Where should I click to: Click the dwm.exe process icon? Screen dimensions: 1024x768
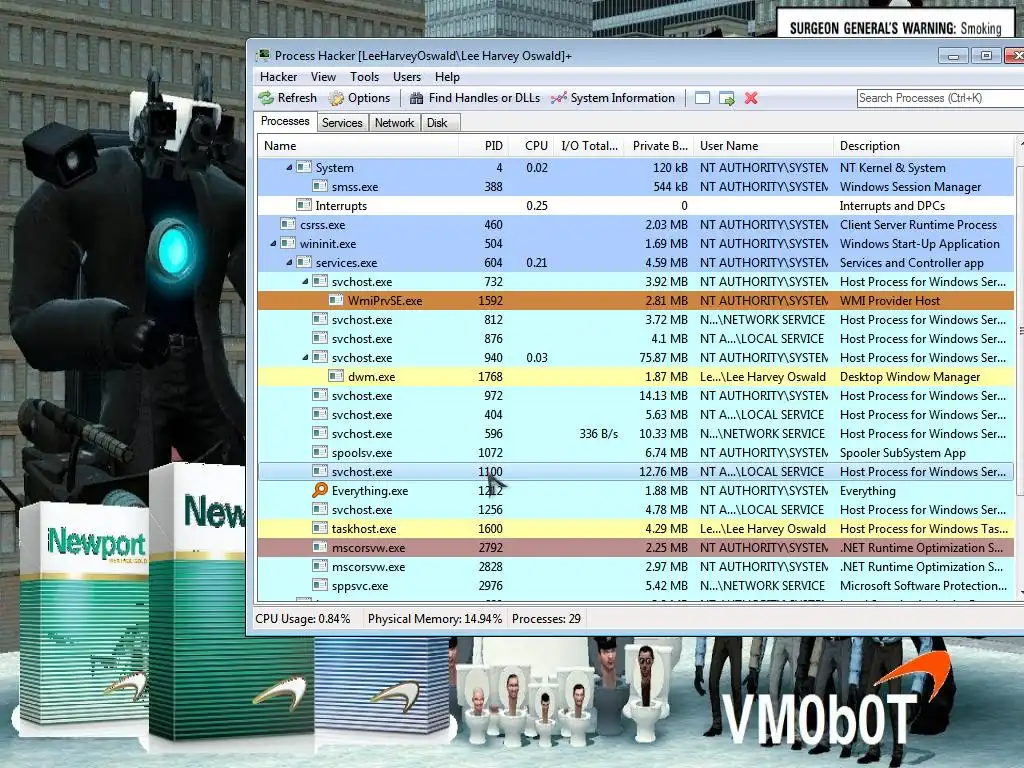pos(336,376)
